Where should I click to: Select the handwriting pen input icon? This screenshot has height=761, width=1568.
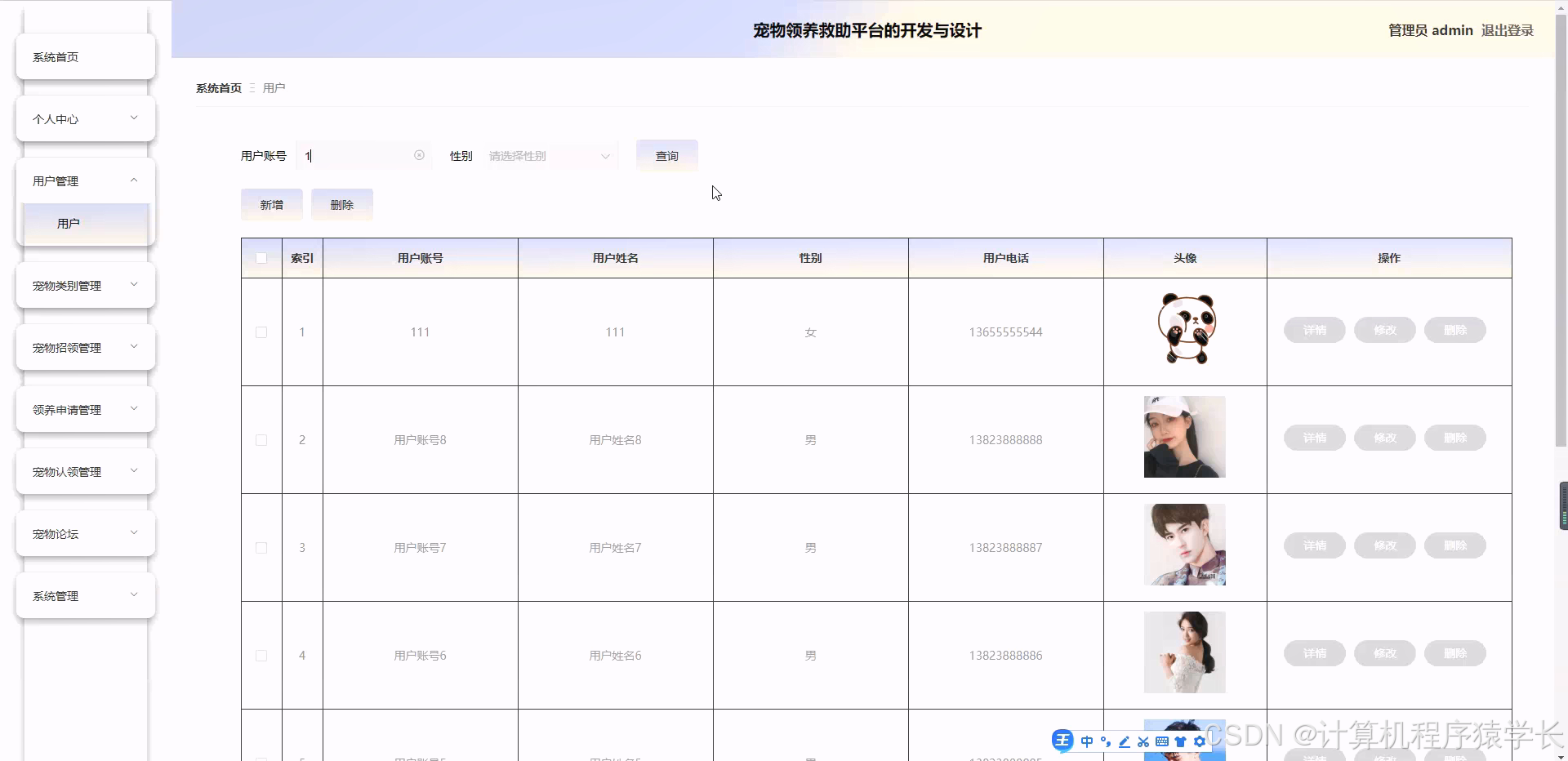click(x=1125, y=741)
